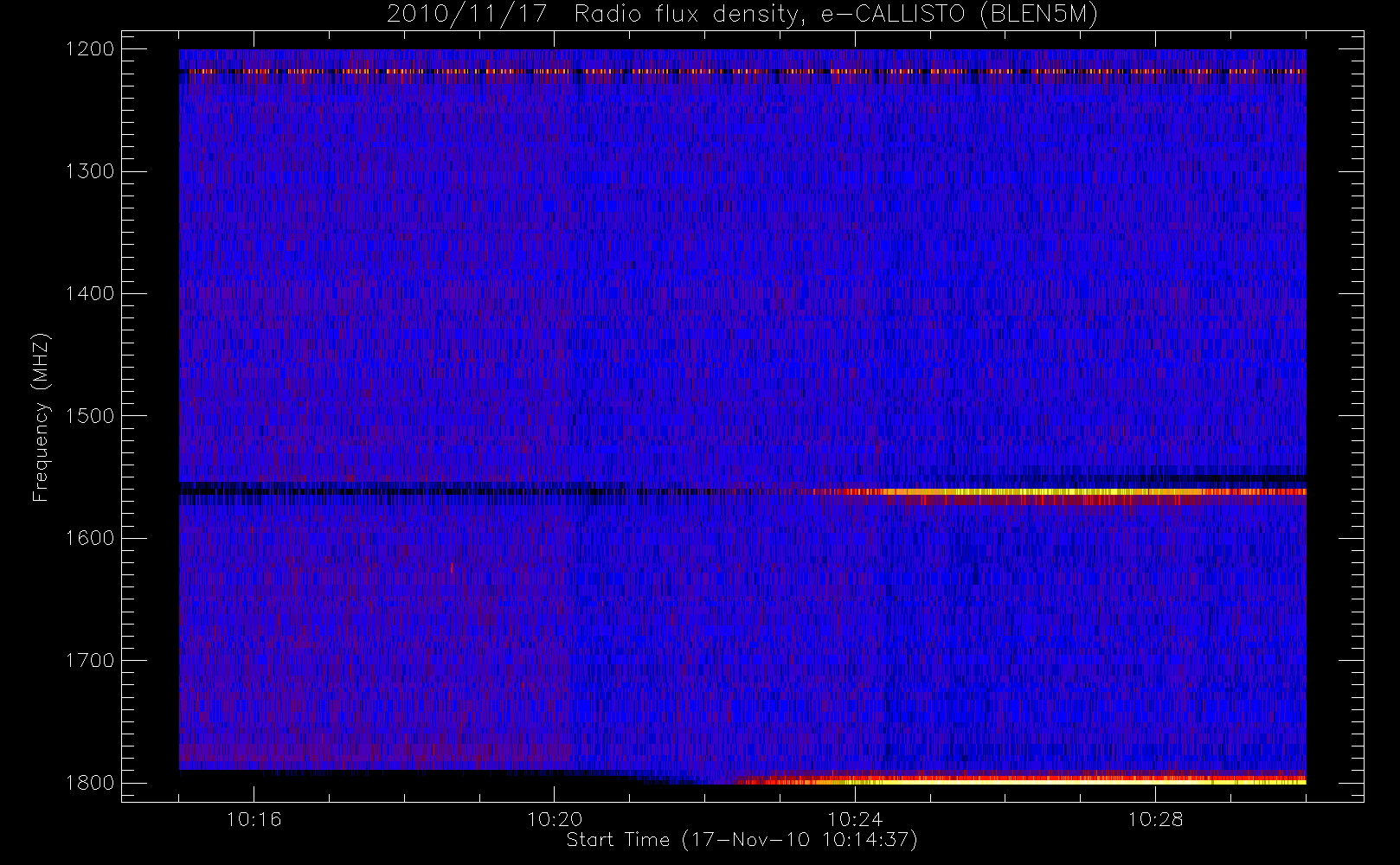Click the '10:28' time axis label

tap(1156, 819)
